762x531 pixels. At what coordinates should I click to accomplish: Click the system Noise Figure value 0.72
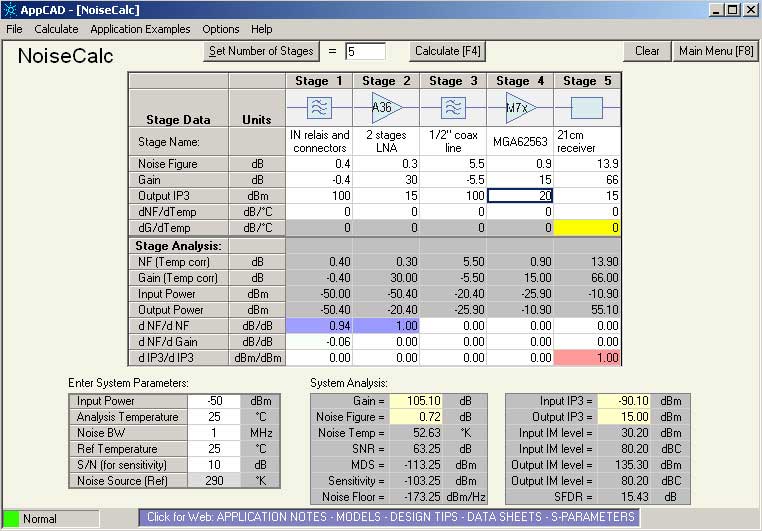(x=416, y=417)
